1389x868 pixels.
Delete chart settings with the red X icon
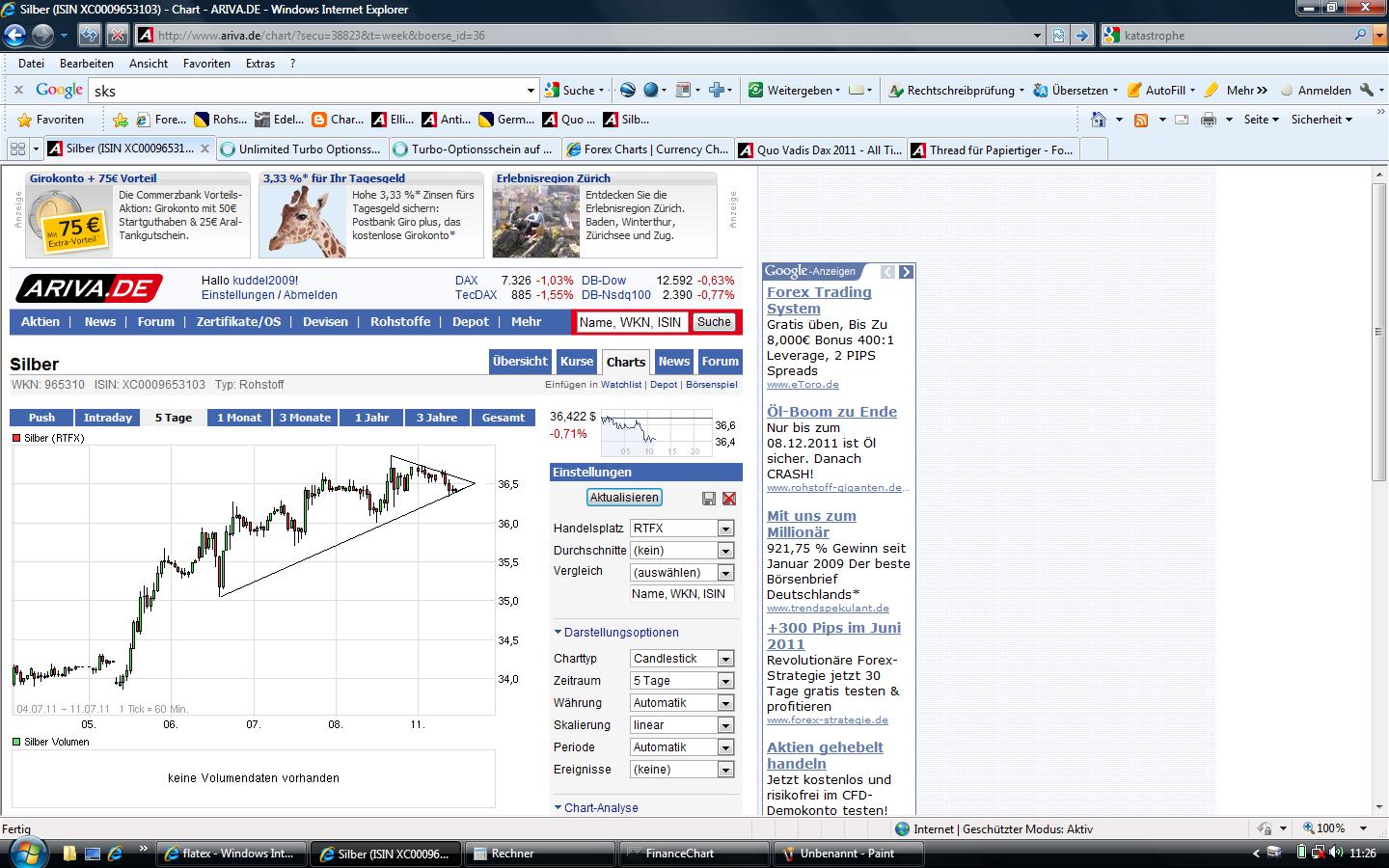pos(729,498)
